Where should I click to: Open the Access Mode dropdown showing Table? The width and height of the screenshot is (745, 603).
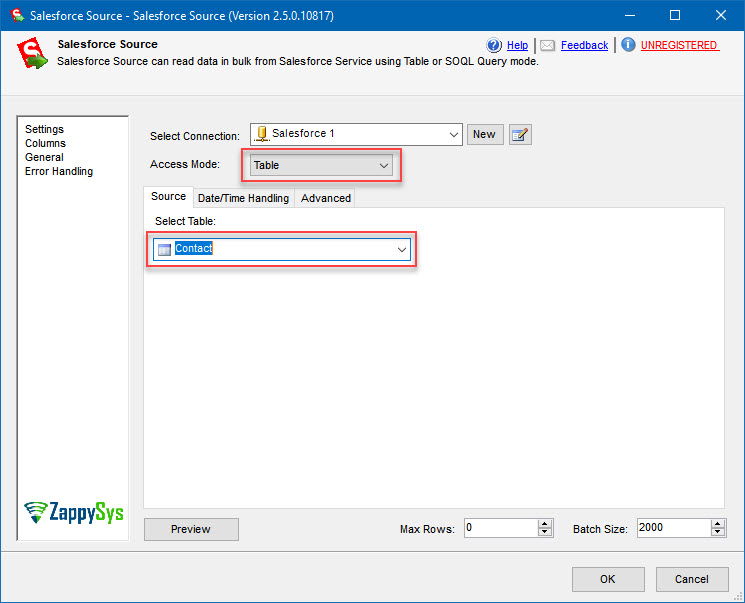click(321, 165)
